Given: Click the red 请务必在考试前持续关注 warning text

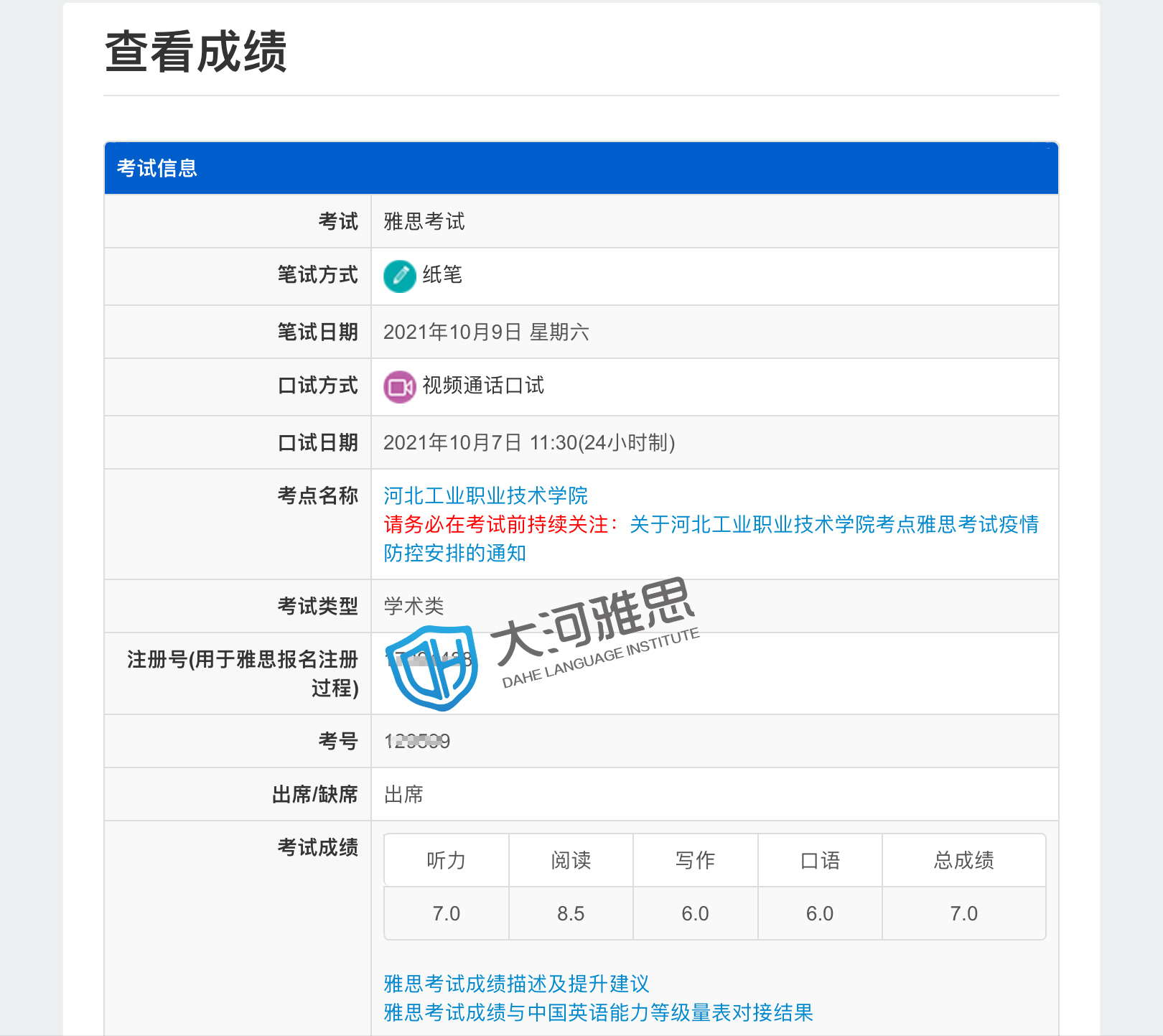Looking at the screenshot, I should (501, 524).
